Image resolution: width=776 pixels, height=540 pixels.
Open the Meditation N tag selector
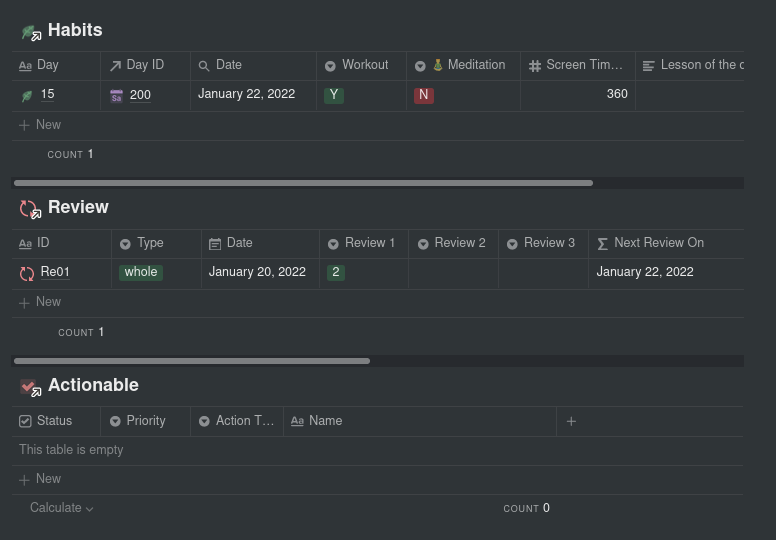click(x=424, y=95)
